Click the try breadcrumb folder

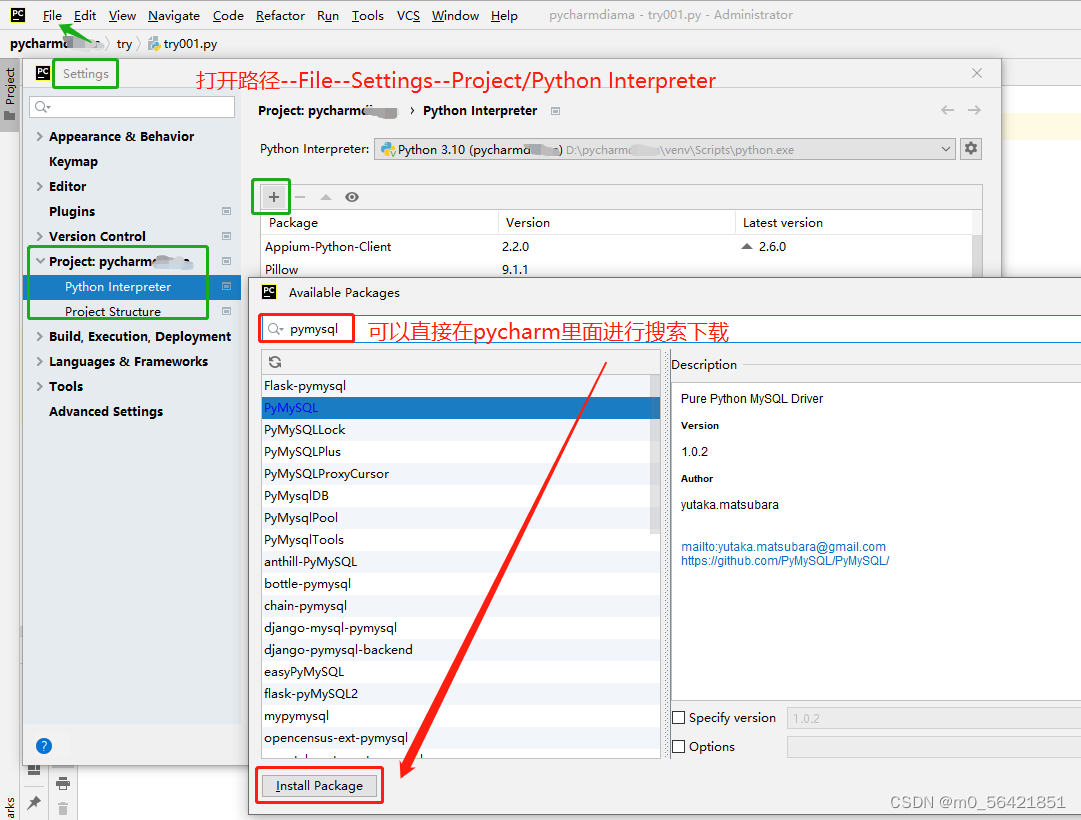click(x=124, y=43)
